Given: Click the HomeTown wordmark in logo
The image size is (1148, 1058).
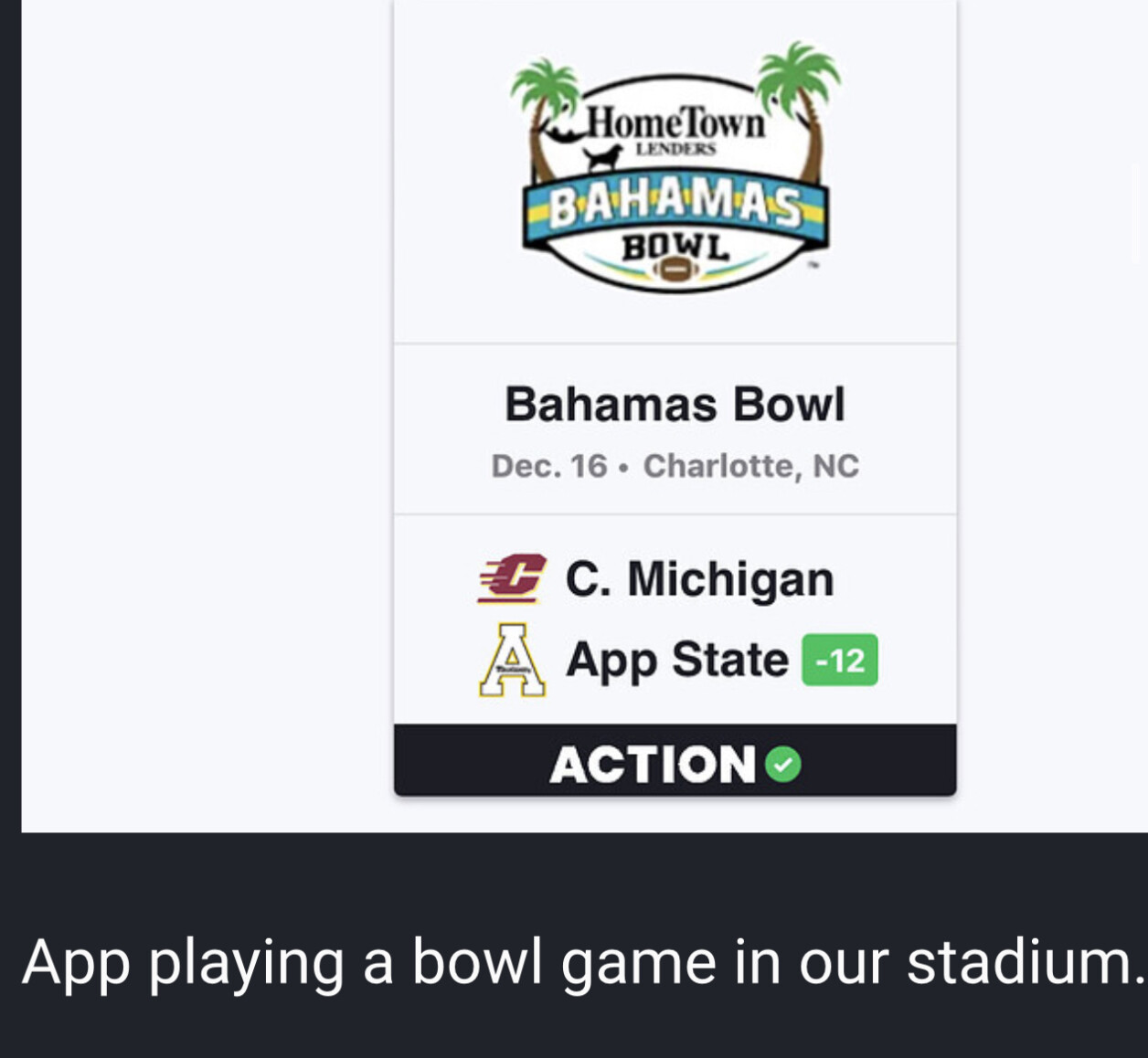Looking at the screenshot, I should [675, 122].
